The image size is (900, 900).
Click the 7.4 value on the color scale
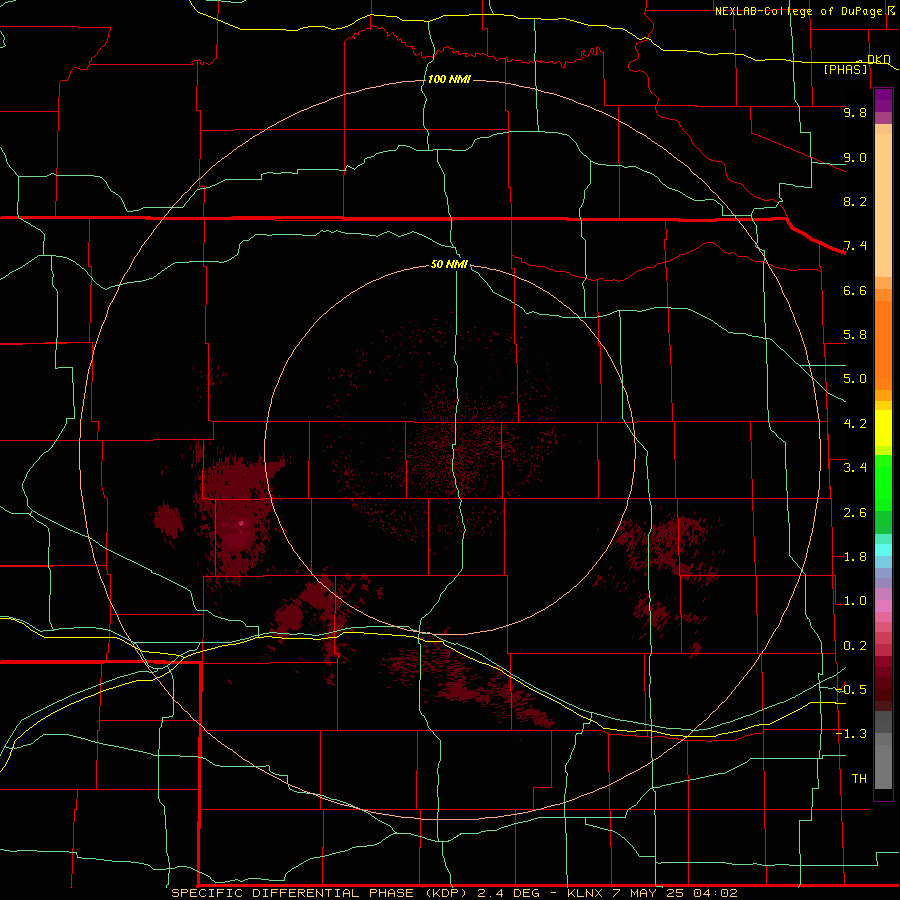pyautogui.click(x=855, y=246)
